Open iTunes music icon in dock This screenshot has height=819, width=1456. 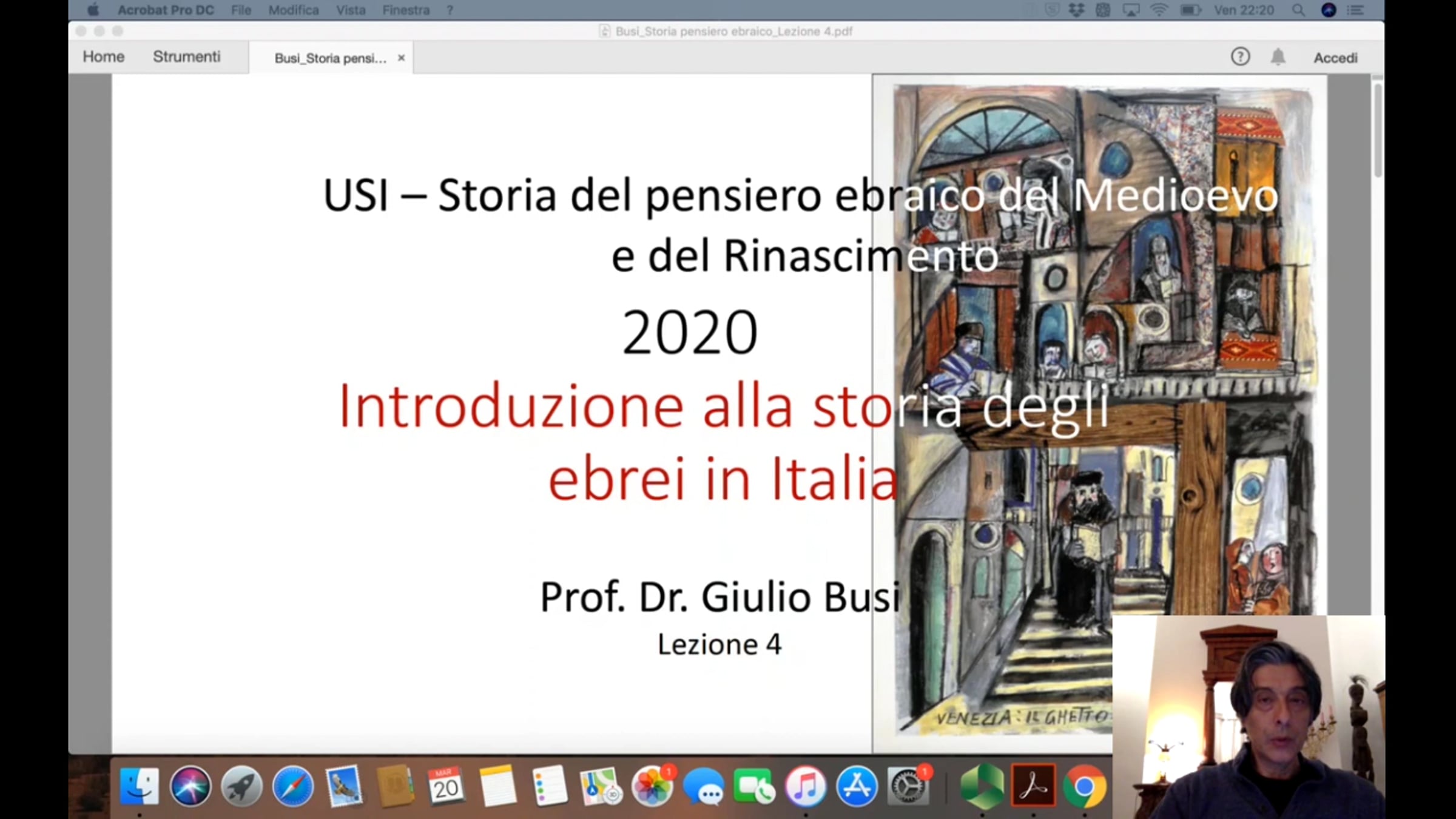point(806,787)
